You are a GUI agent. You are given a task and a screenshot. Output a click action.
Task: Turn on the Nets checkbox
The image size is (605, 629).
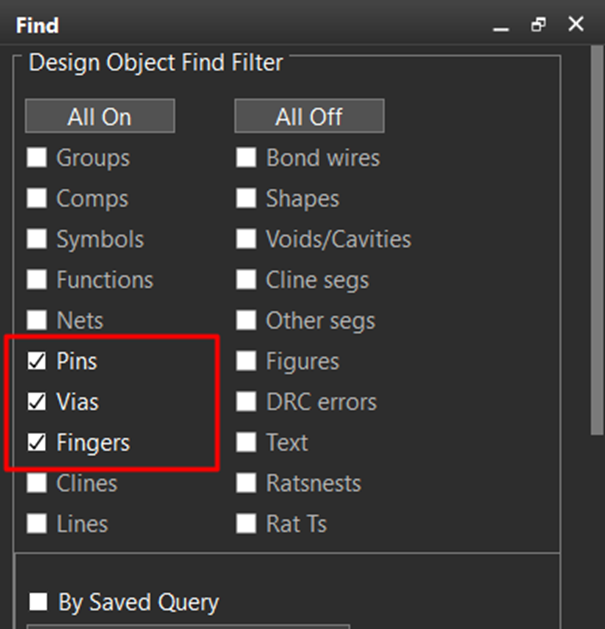click(37, 321)
